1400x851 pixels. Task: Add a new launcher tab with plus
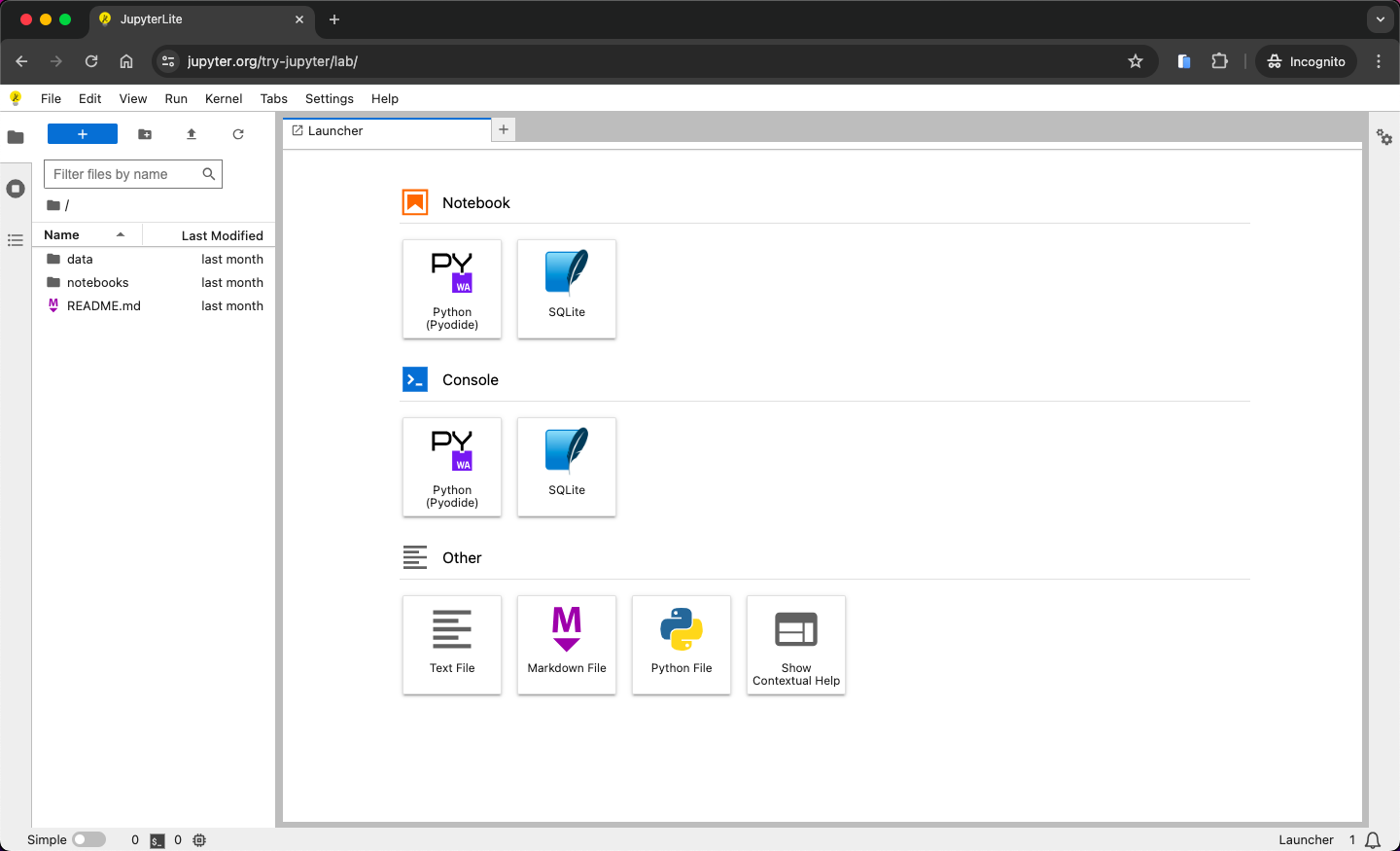[504, 130]
